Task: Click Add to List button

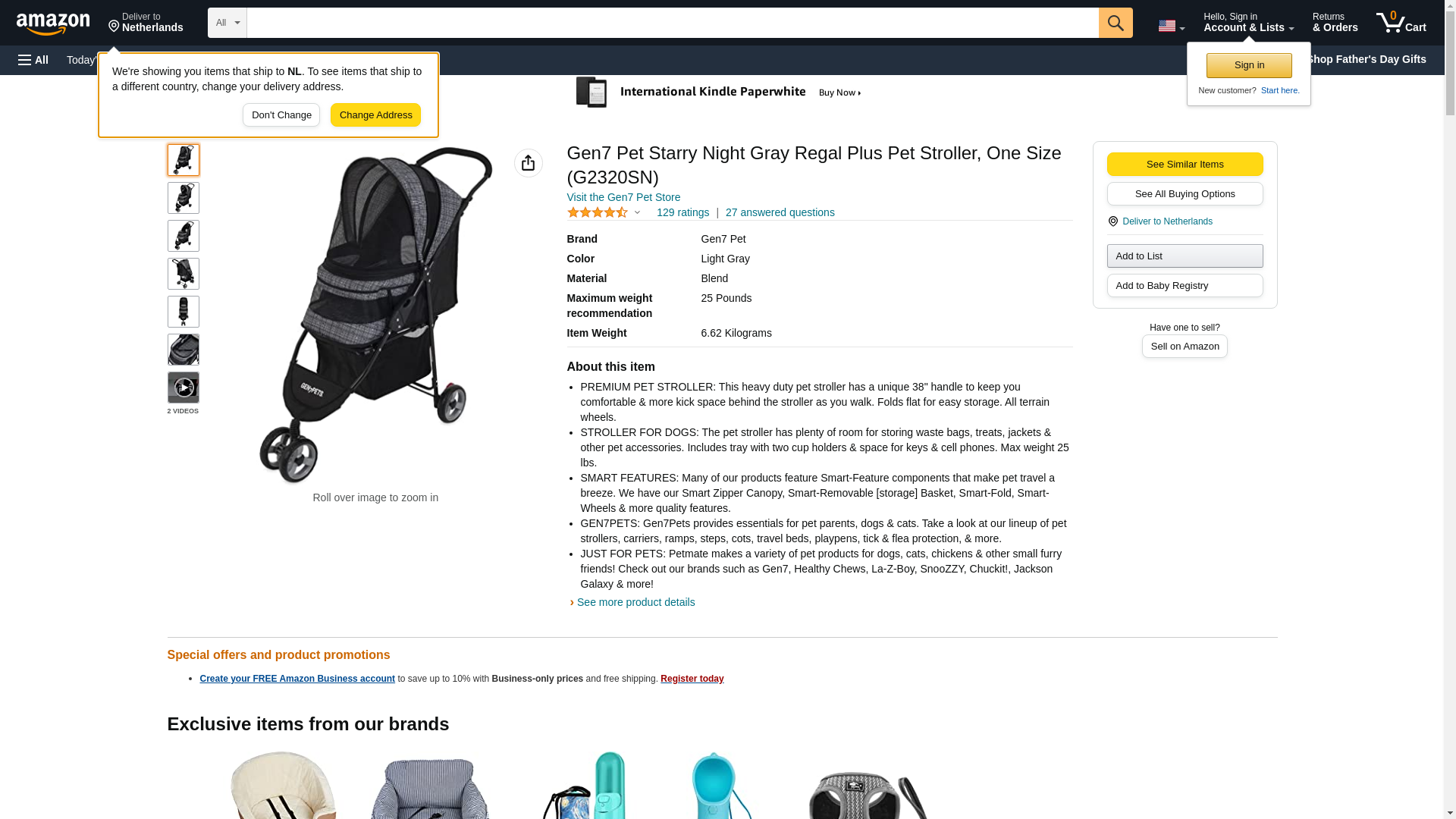Action: 1185,256
